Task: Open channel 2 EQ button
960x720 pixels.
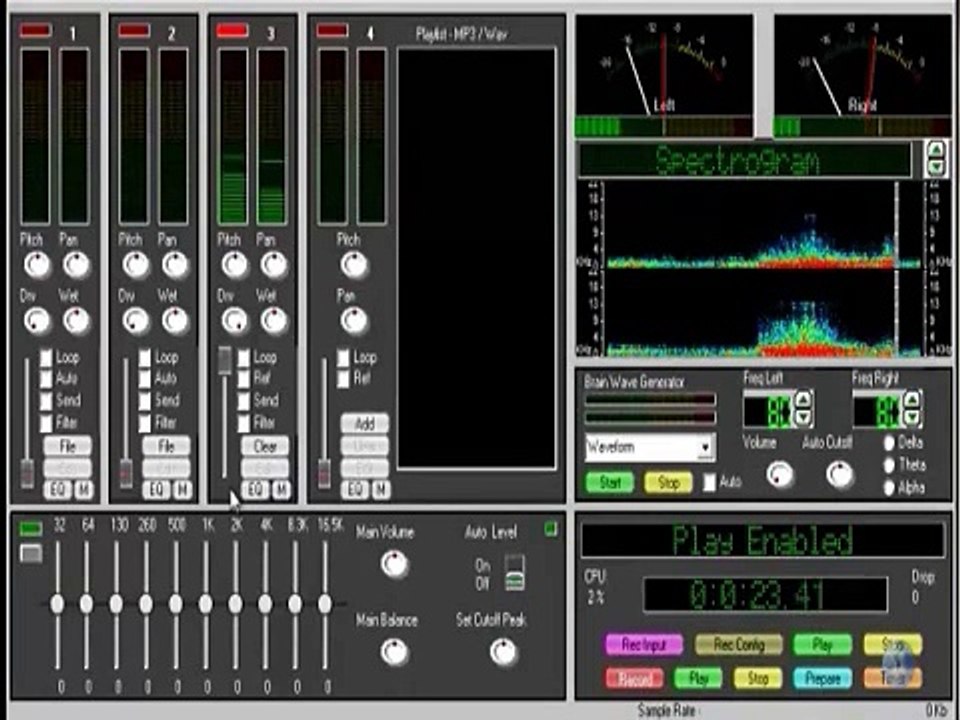Action: click(x=156, y=490)
